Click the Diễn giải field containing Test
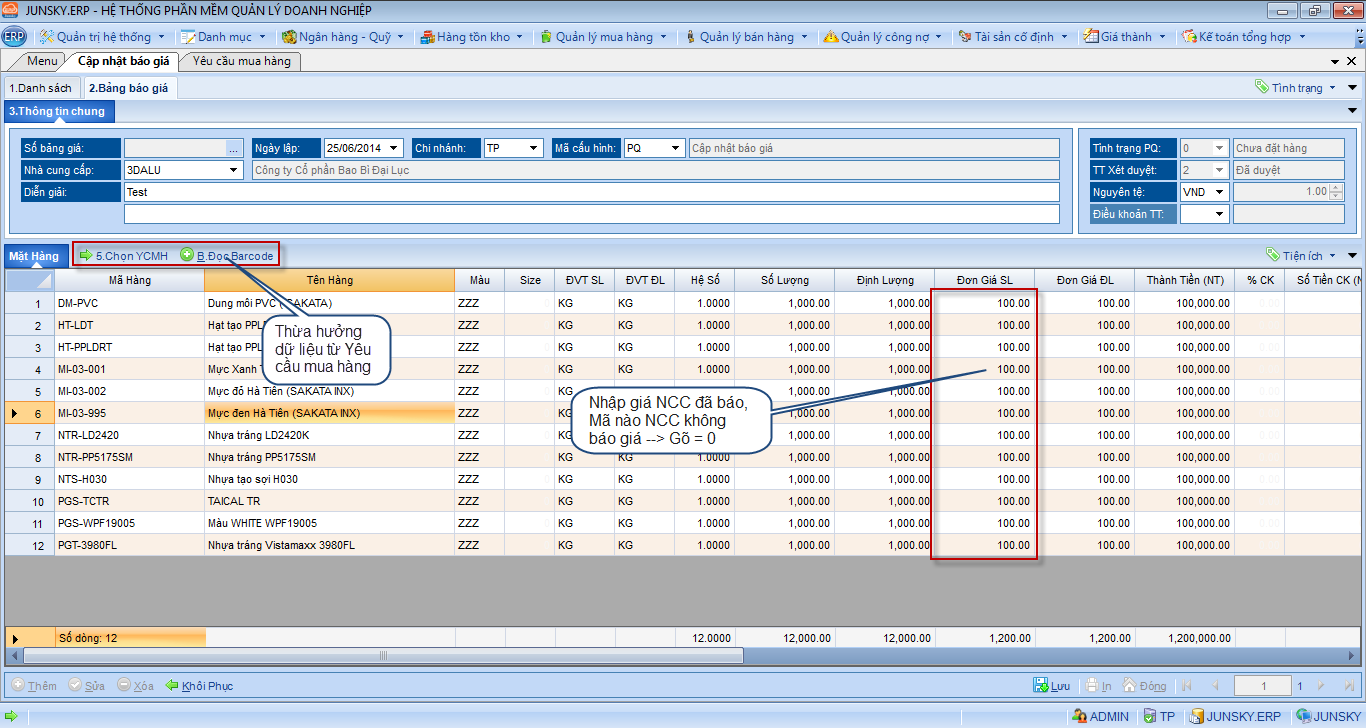The image size is (1366, 728). [x=590, y=192]
